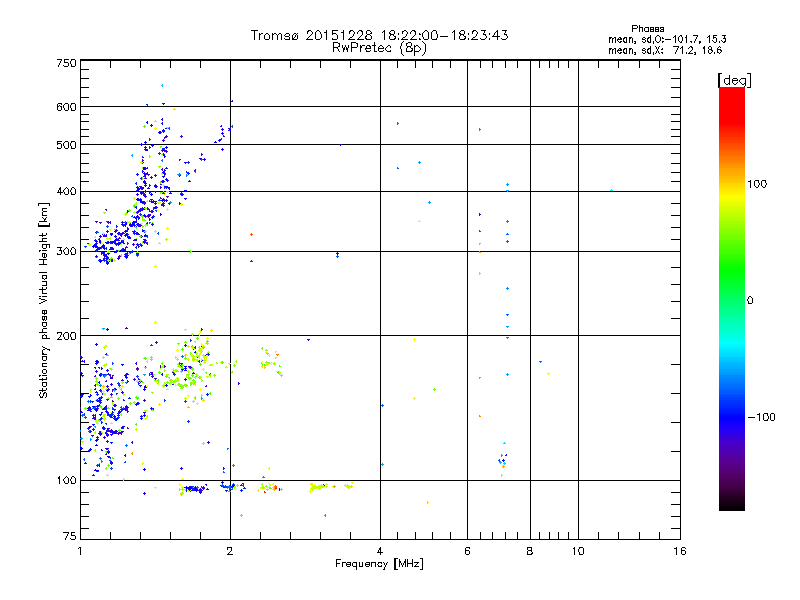
Task: Click the 'mean, sd,X: 71.2, 18.6' statistics line
Action: (665, 51)
